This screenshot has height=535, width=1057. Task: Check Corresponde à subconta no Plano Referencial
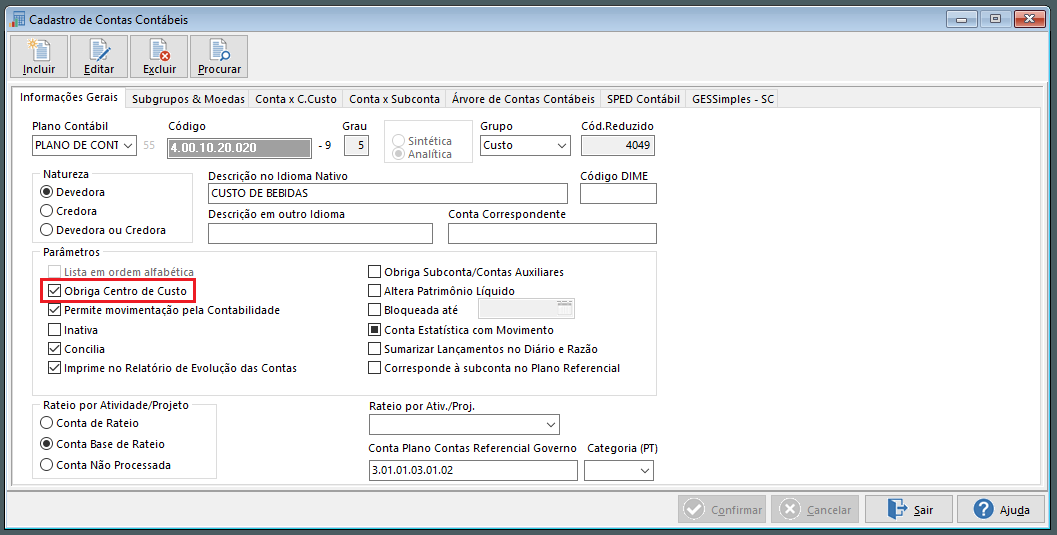(x=374, y=368)
